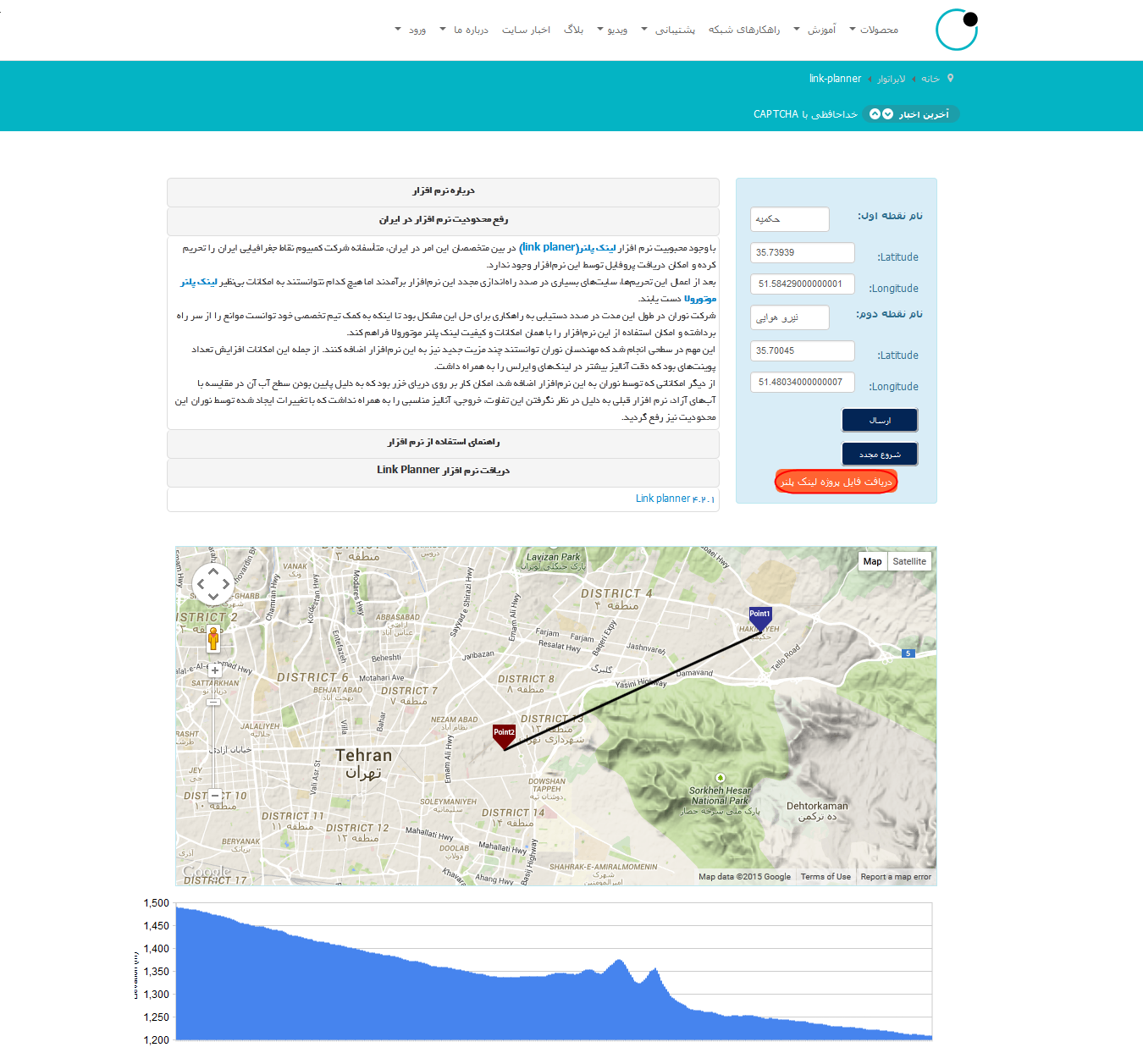Click Report a map error link
Viewport: 1143px width, 1064px height.
tap(896, 877)
